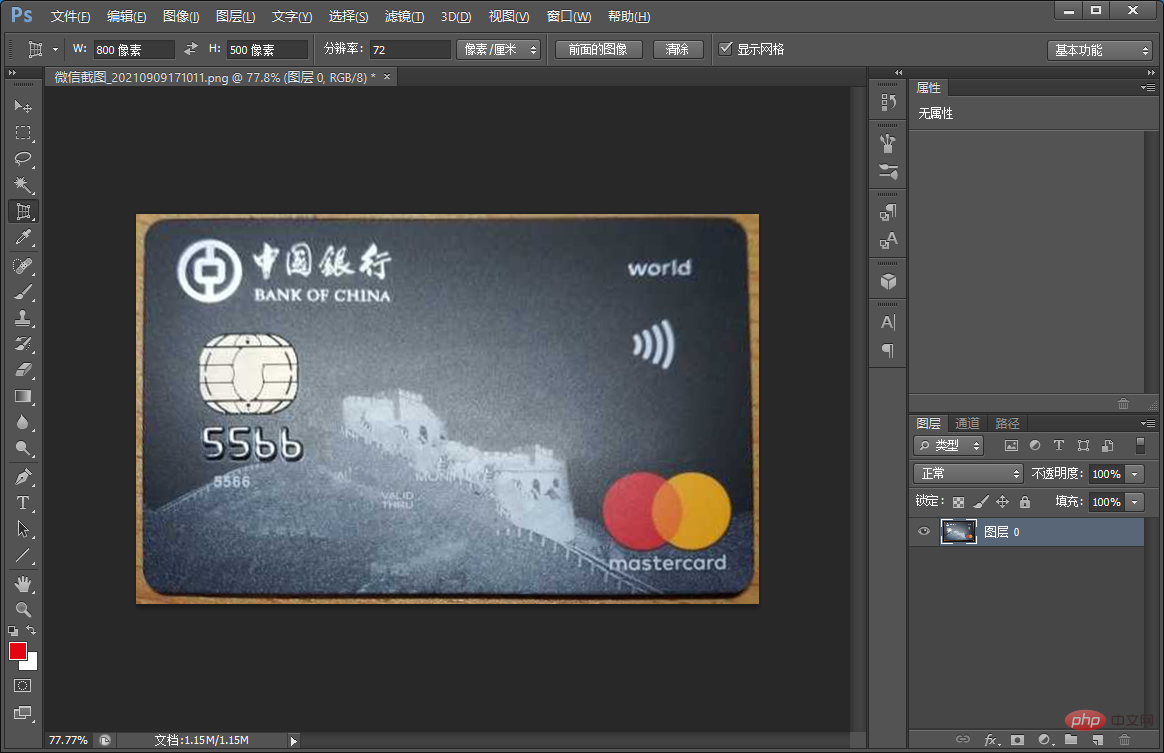
Task: Click the 清除 button
Action: [x=678, y=49]
